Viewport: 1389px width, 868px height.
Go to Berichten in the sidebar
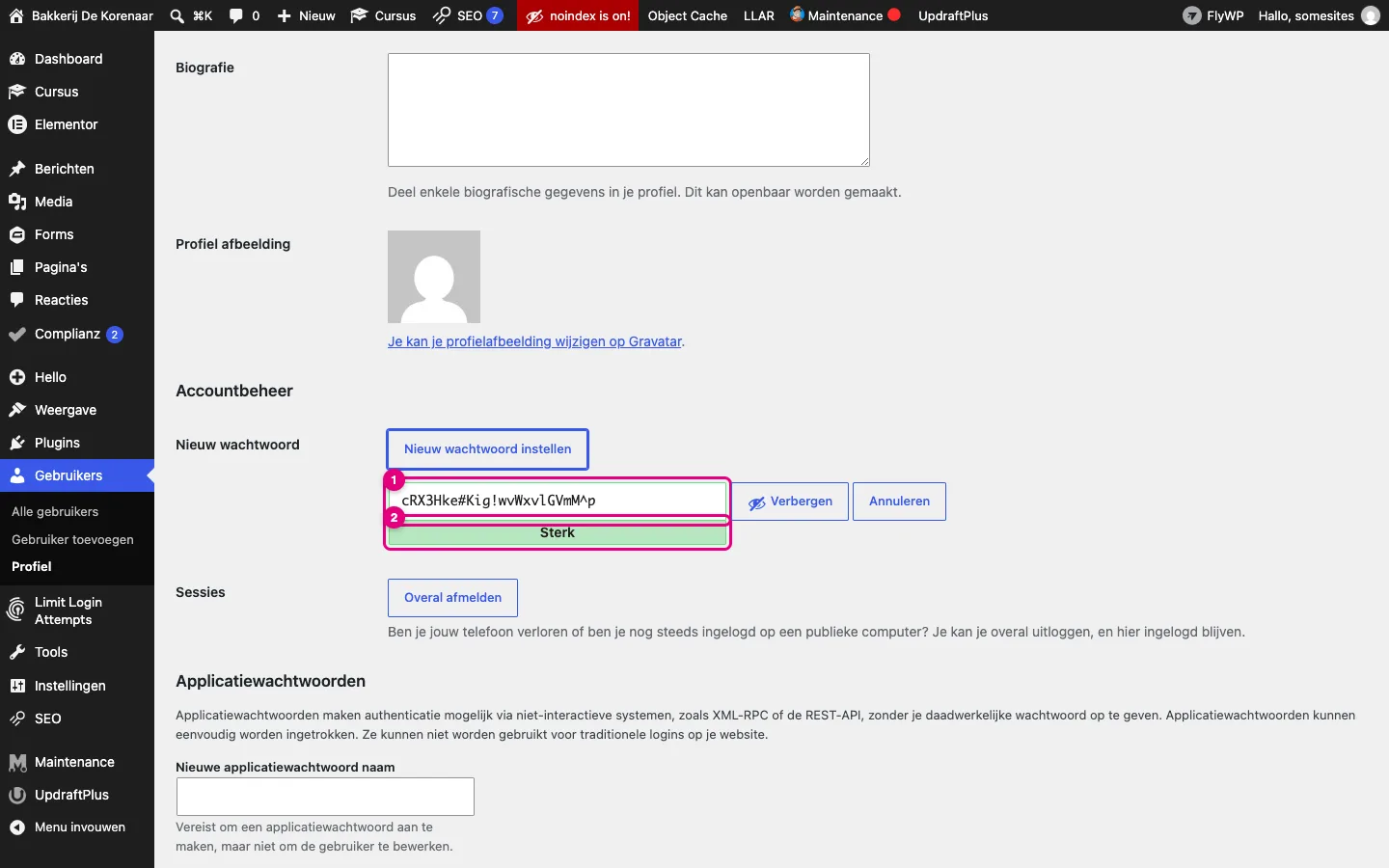pyautogui.click(x=77, y=169)
